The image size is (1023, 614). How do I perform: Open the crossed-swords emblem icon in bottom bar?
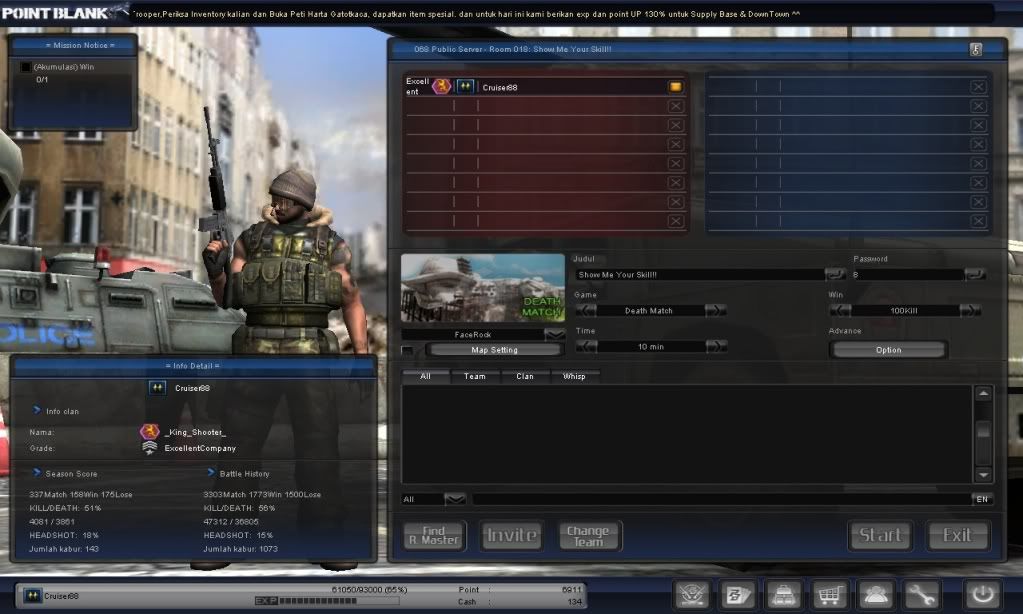[x=692, y=594]
